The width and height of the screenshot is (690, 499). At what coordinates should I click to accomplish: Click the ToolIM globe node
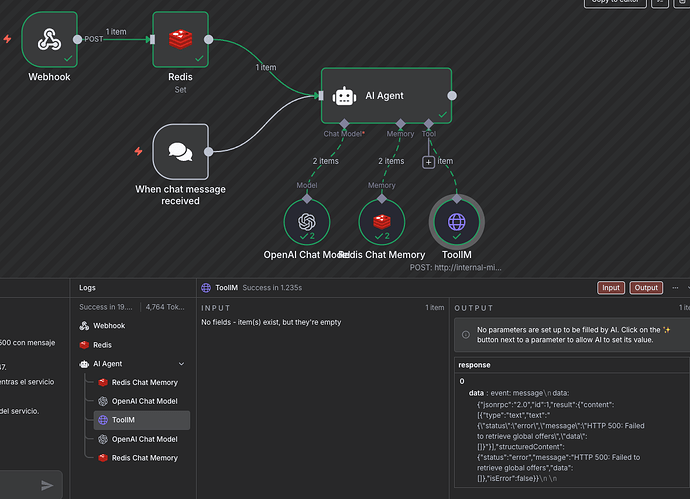[456, 221]
